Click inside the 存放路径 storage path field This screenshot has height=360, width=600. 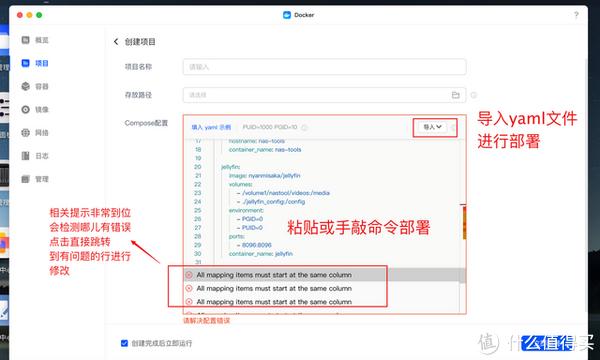(x=324, y=95)
